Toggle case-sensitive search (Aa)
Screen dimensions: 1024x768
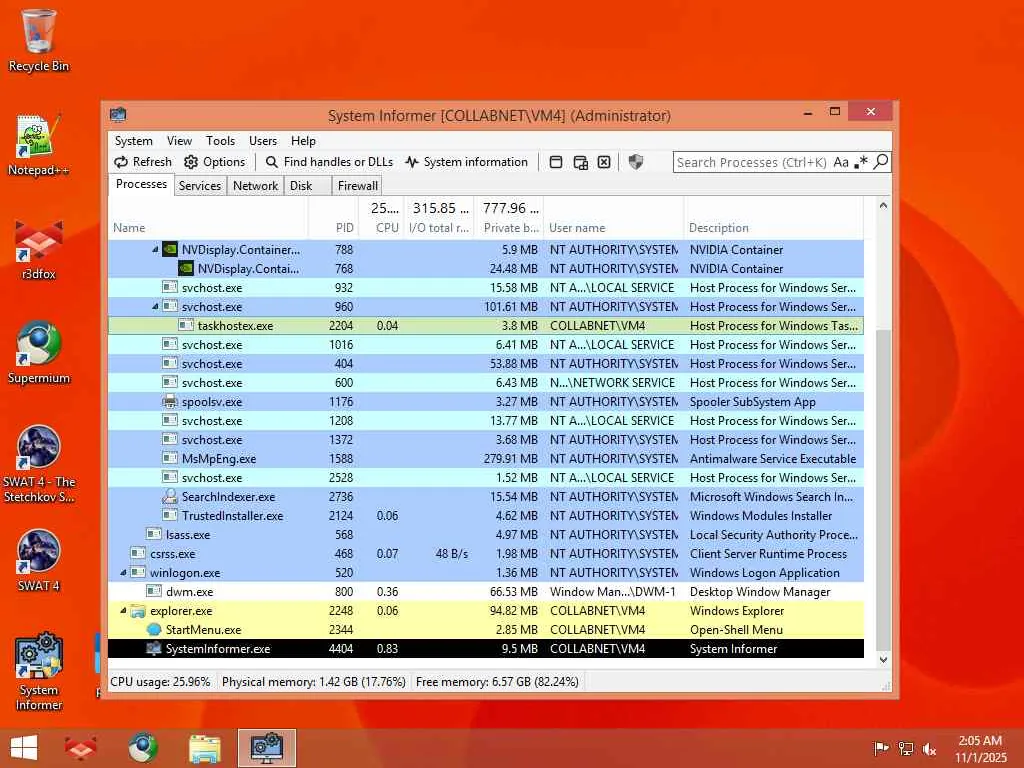(x=841, y=162)
